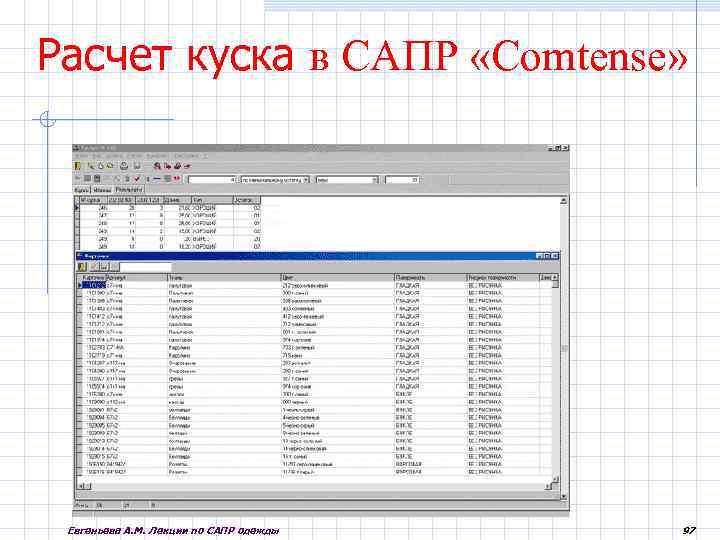720x540 pixels.
Task: Click the outer window's vertical scrollbar down arrow
Action: click(564, 497)
